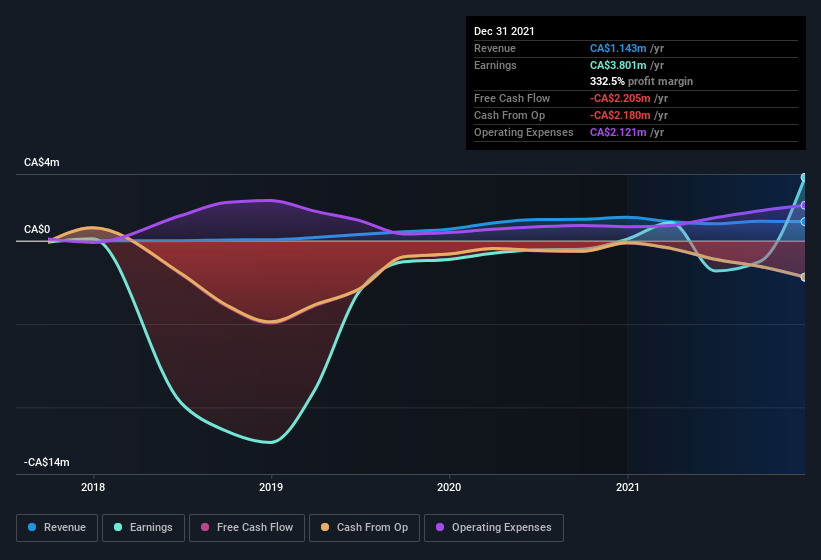Select the 2020 x-axis label
Screen dimensions: 821x560
coord(449,487)
